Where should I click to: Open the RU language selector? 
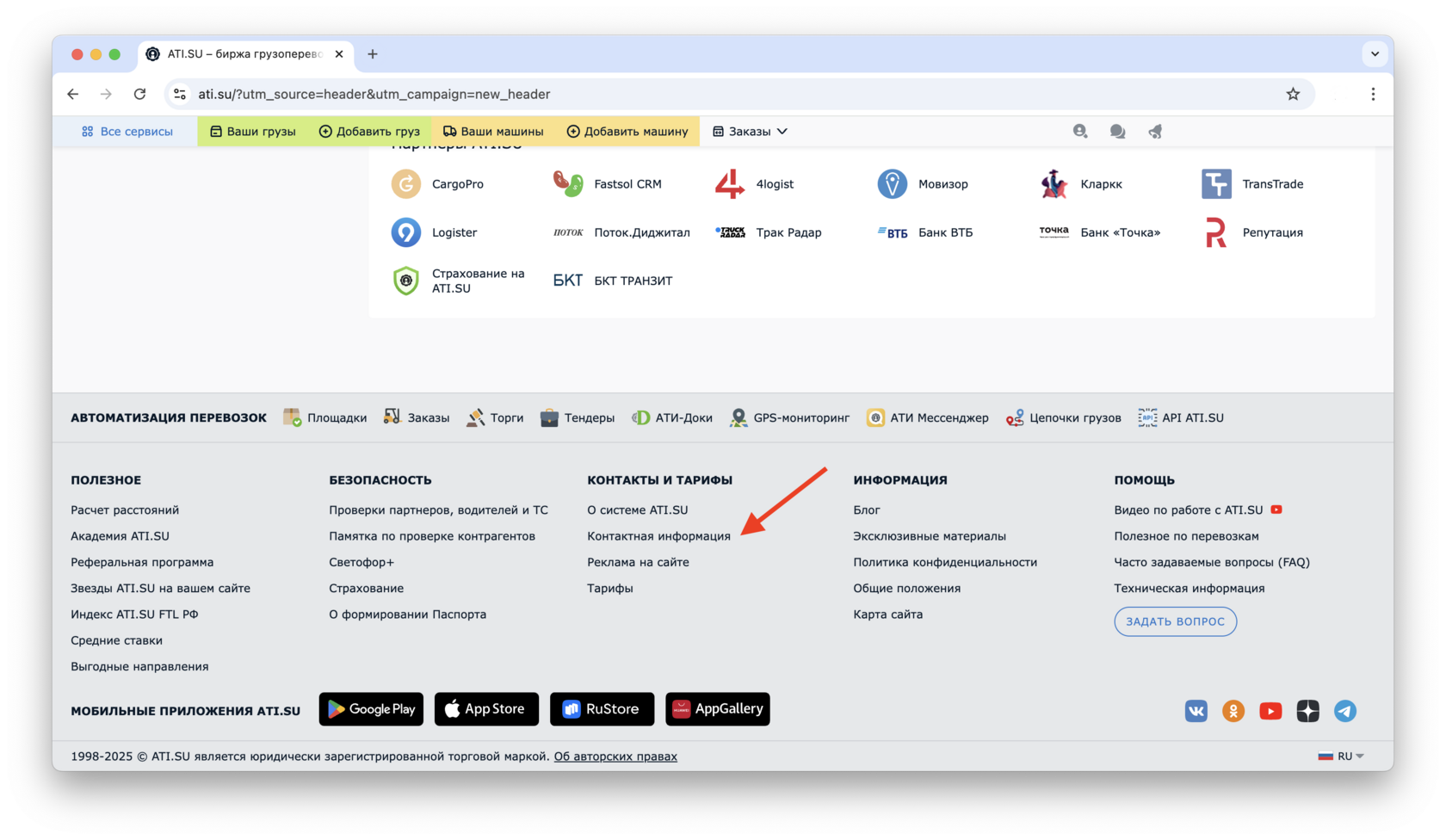tap(1341, 757)
